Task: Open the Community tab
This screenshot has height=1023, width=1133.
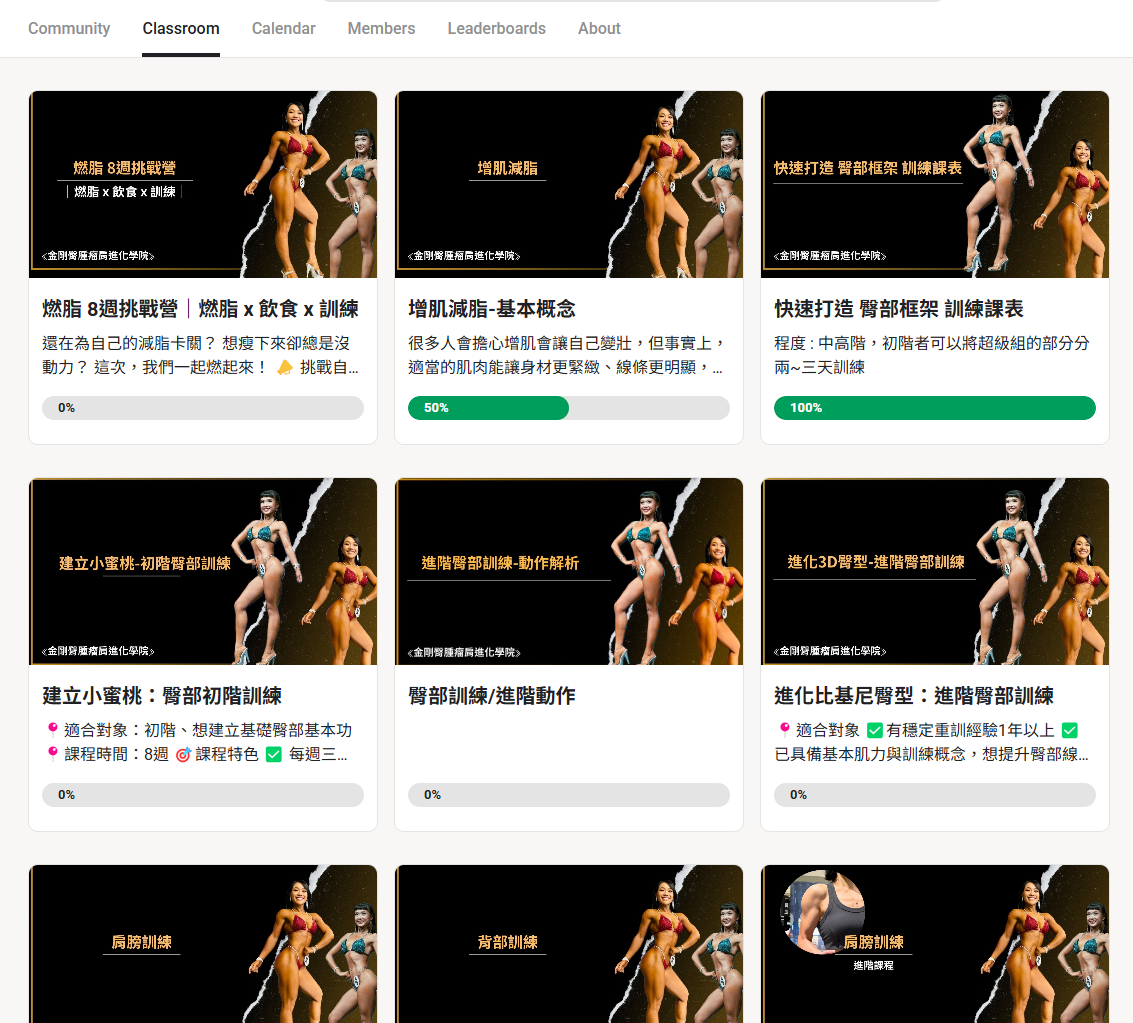Action: [69, 28]
